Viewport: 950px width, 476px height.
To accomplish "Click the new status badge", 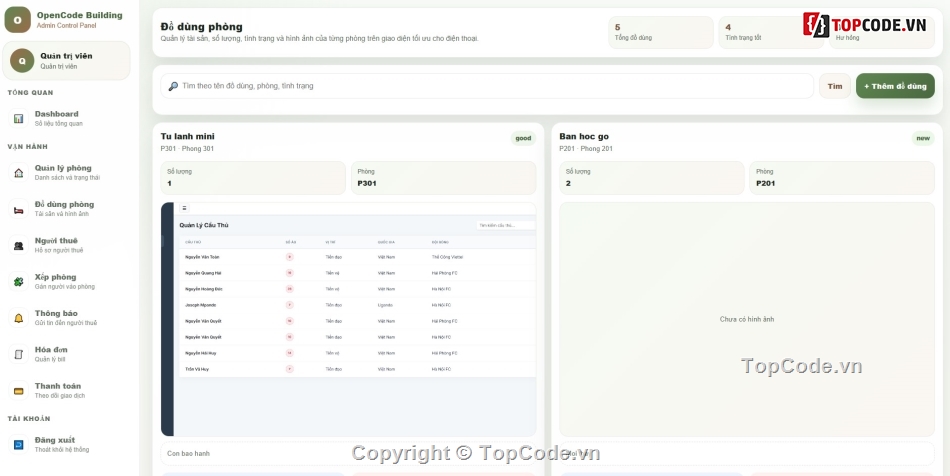I will click(923, 138).
